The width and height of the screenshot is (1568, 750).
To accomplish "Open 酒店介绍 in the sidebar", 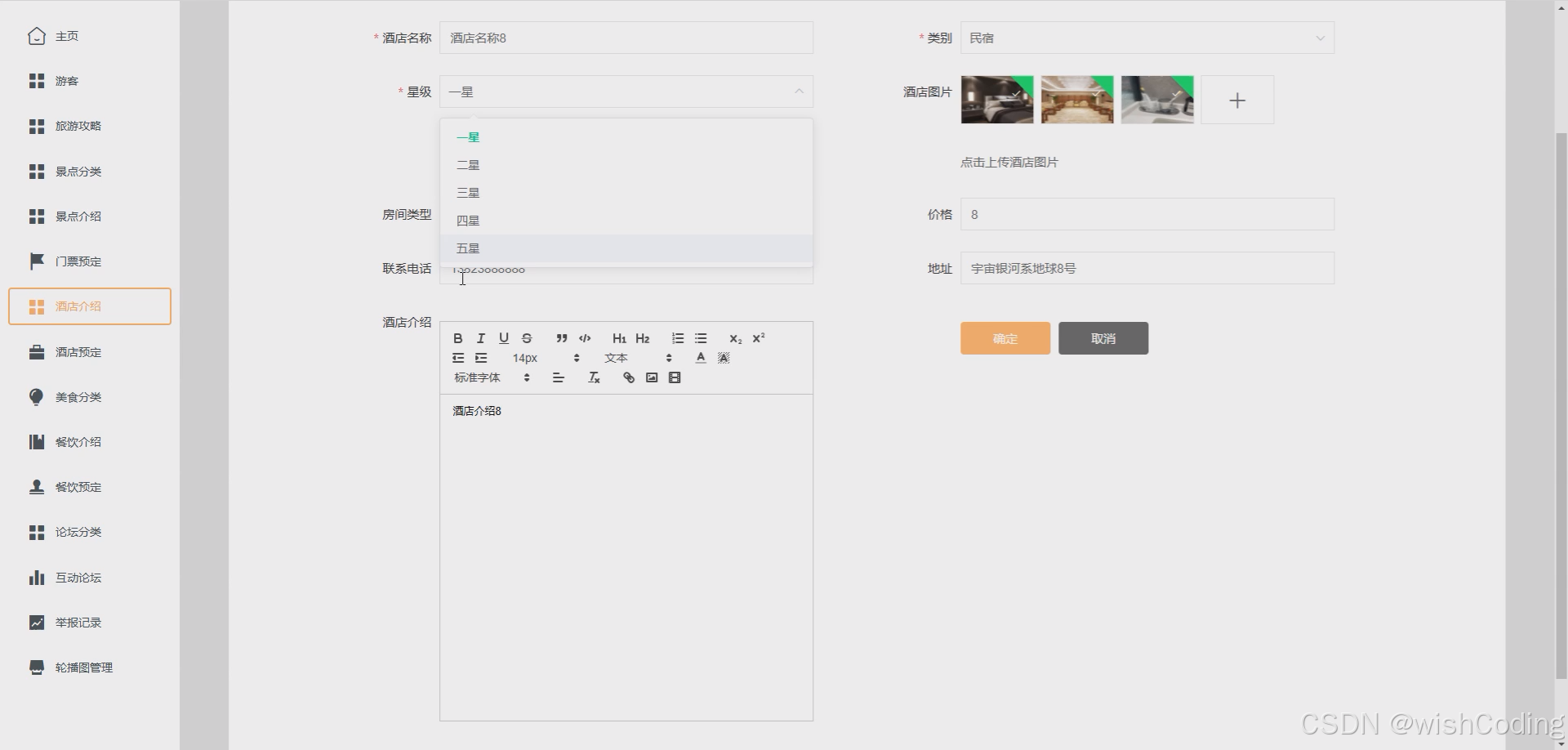I will point(90,306).
